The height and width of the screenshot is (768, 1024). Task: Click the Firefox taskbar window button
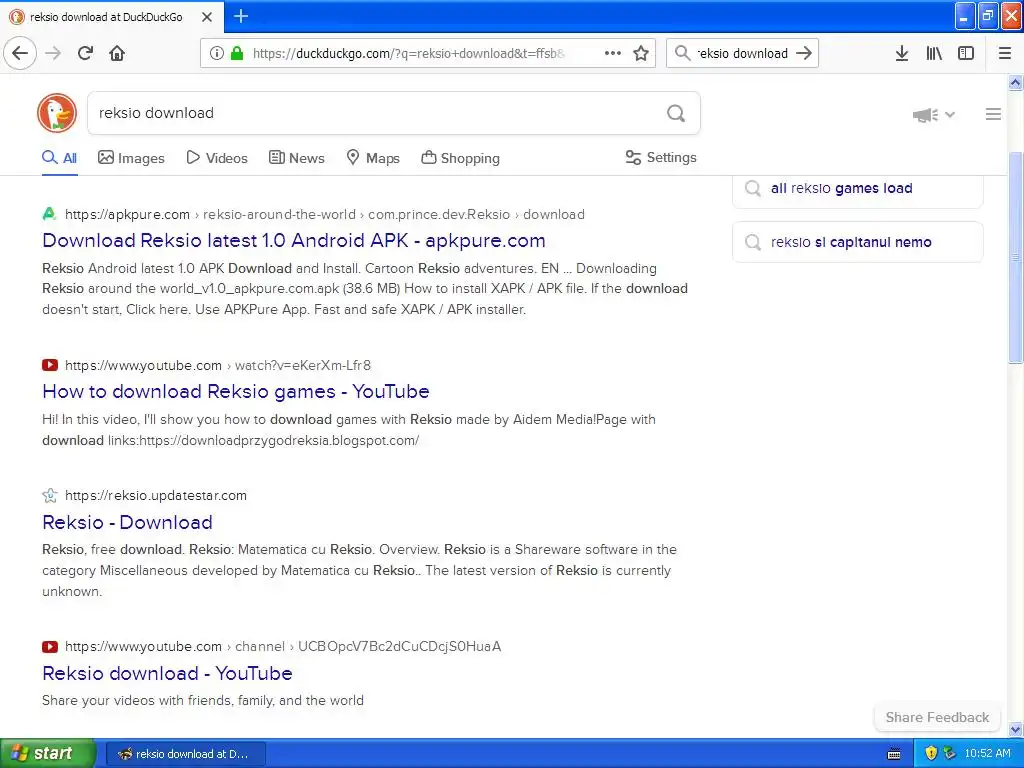186,754
